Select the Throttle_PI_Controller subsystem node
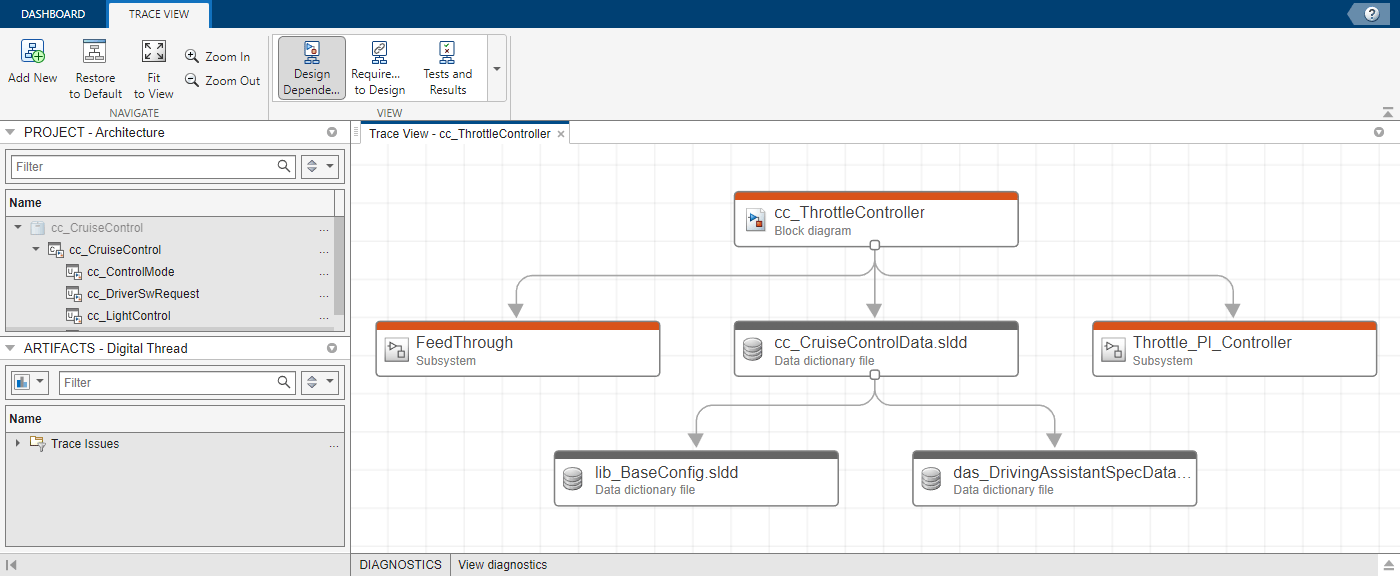The image size is (1400, 576). click(1234, 349)
